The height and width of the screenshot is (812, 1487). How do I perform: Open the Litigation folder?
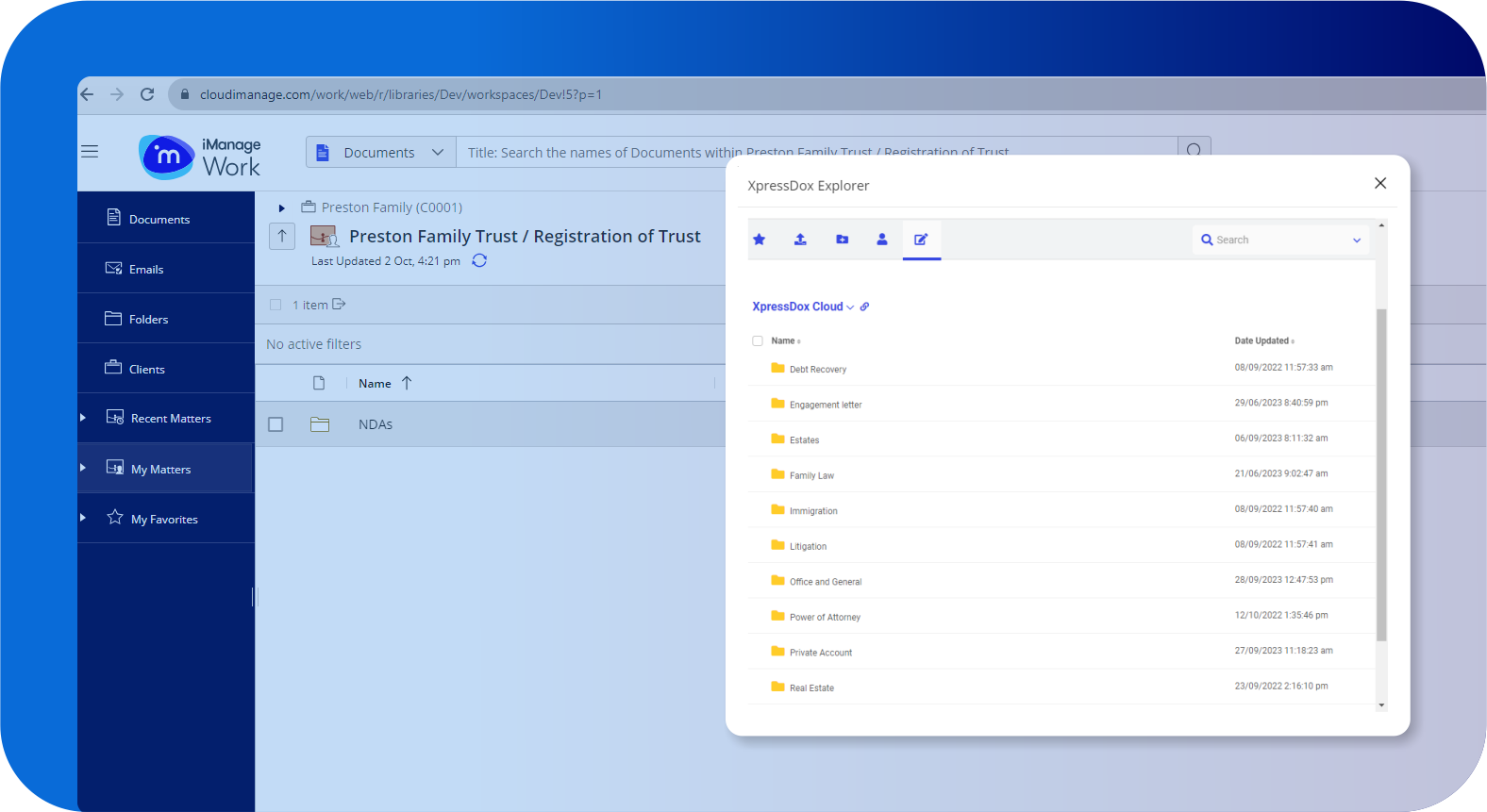coord(808,546)
